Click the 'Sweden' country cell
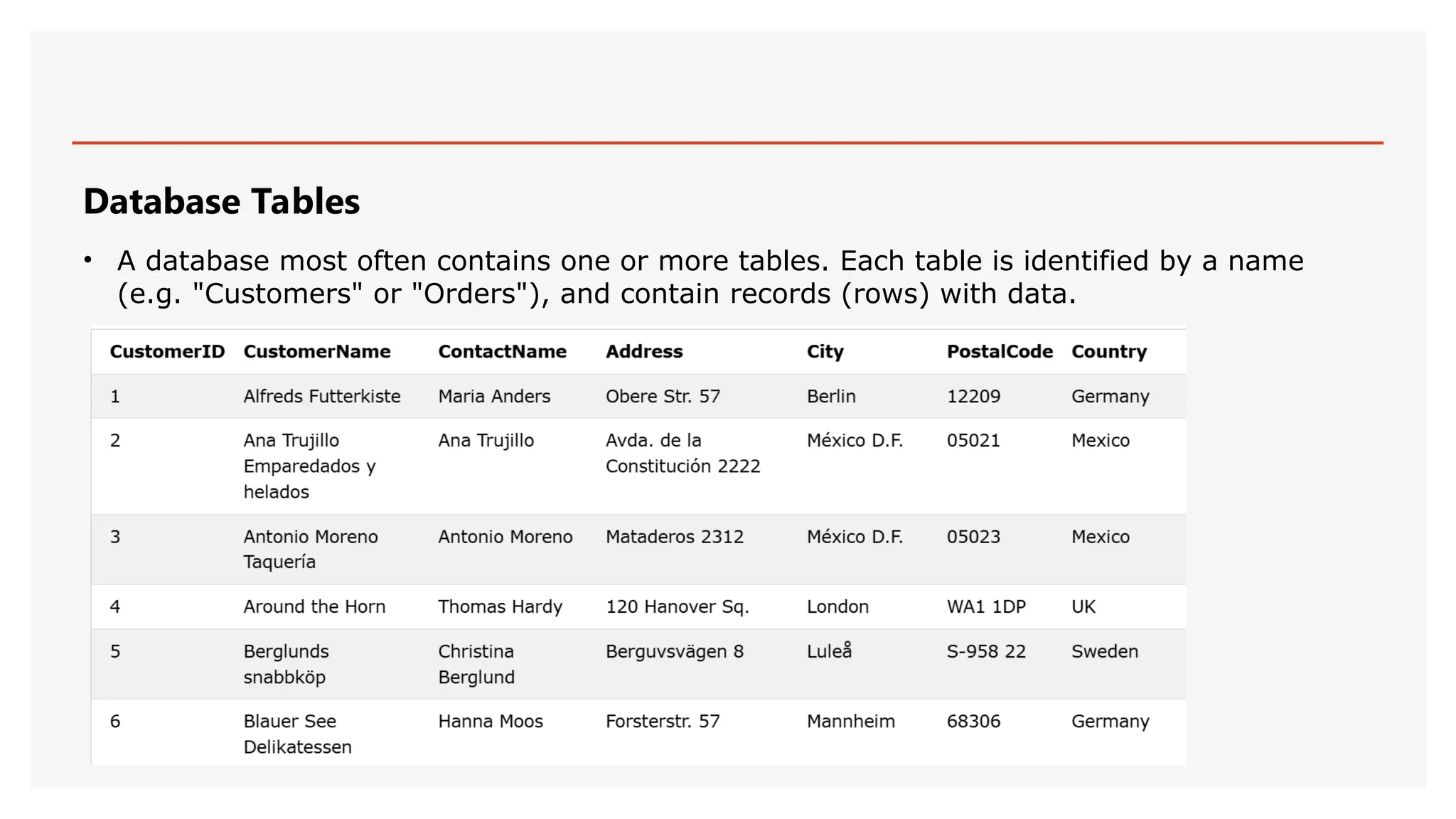The image size is (1456, 819). point(1105,652)
